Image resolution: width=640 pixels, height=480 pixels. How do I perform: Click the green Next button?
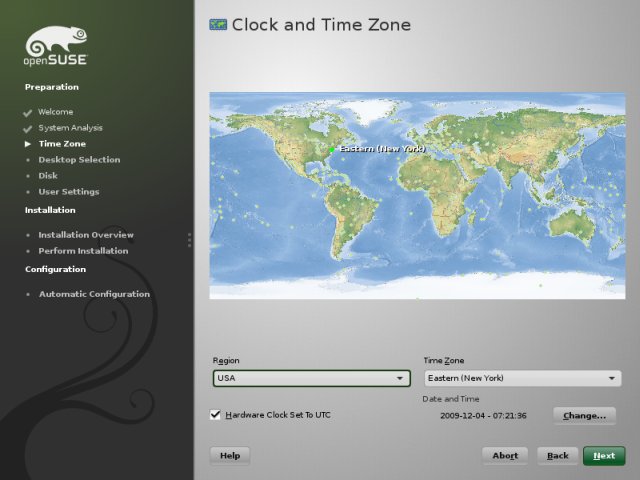pyautogui.click(x=604, y=456)
